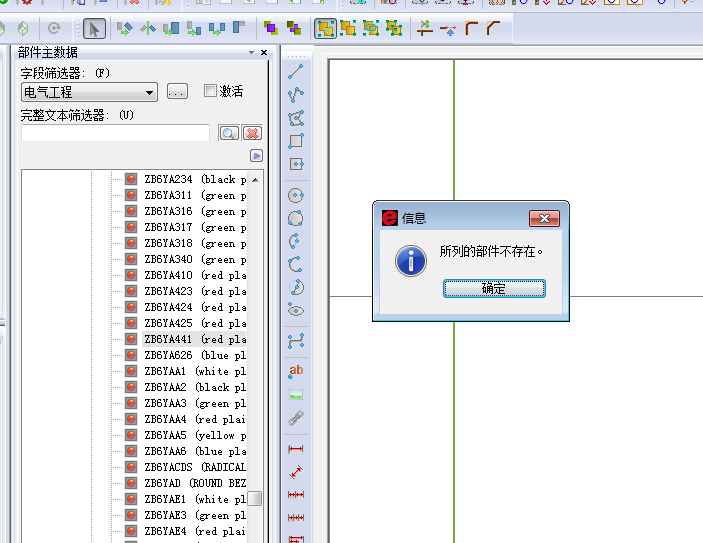Select the Line drawing tool

click(x=295, y=71)
